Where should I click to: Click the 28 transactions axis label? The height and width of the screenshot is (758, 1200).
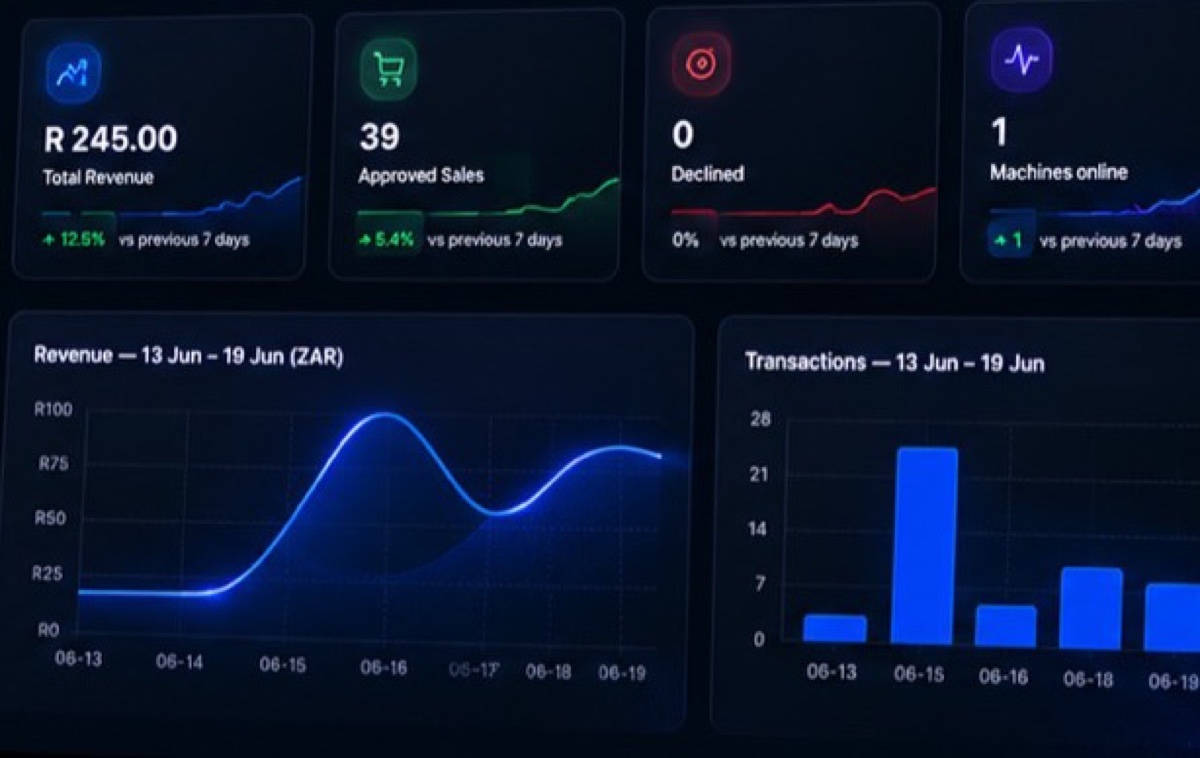[760, 419]
